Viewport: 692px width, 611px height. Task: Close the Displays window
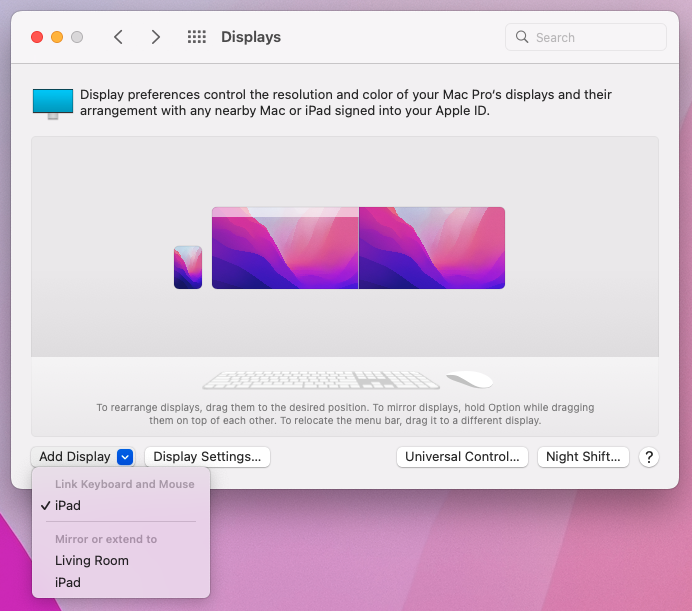click(x=37, y=37)
